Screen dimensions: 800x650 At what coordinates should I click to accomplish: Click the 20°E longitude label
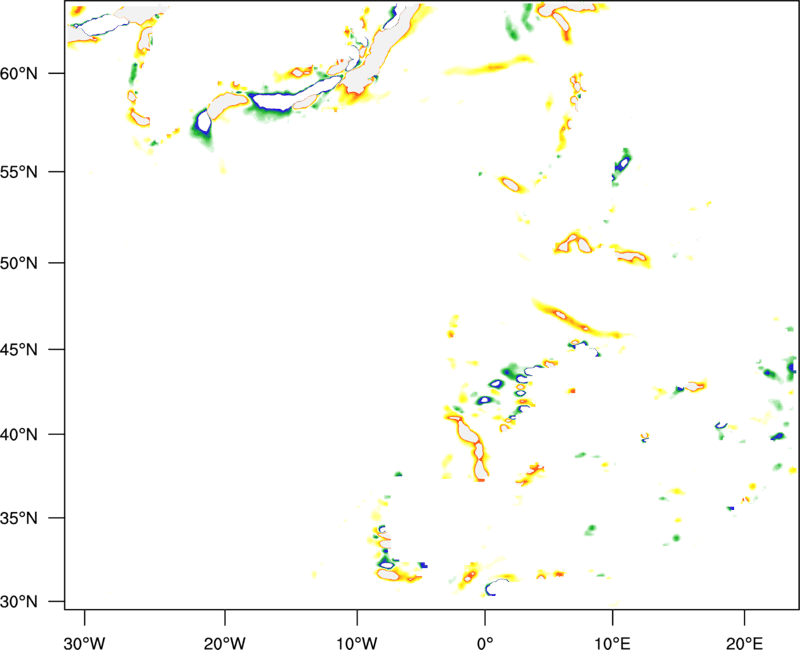click(744, 643)
